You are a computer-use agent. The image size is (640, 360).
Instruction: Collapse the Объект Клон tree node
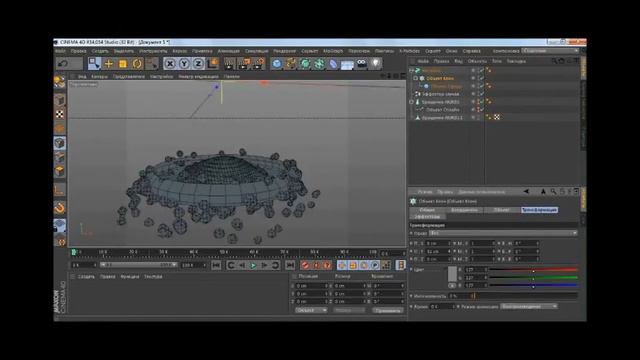[x=416, y=78]
